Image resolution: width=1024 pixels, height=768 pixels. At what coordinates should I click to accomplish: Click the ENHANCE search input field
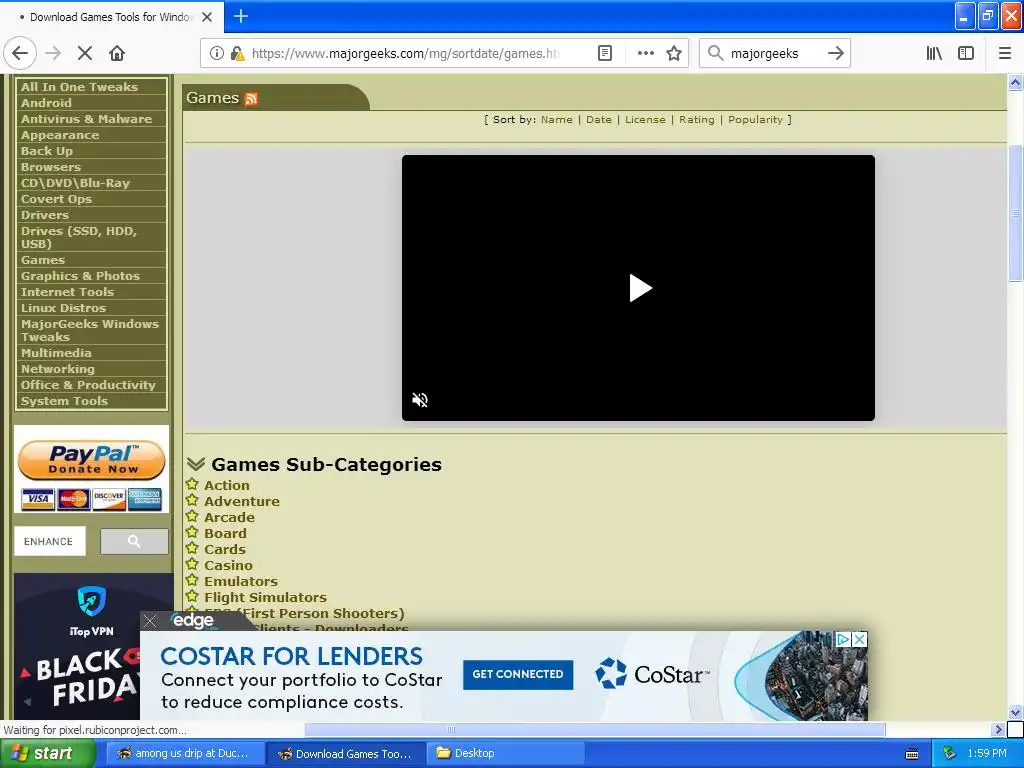click(50, 541)
